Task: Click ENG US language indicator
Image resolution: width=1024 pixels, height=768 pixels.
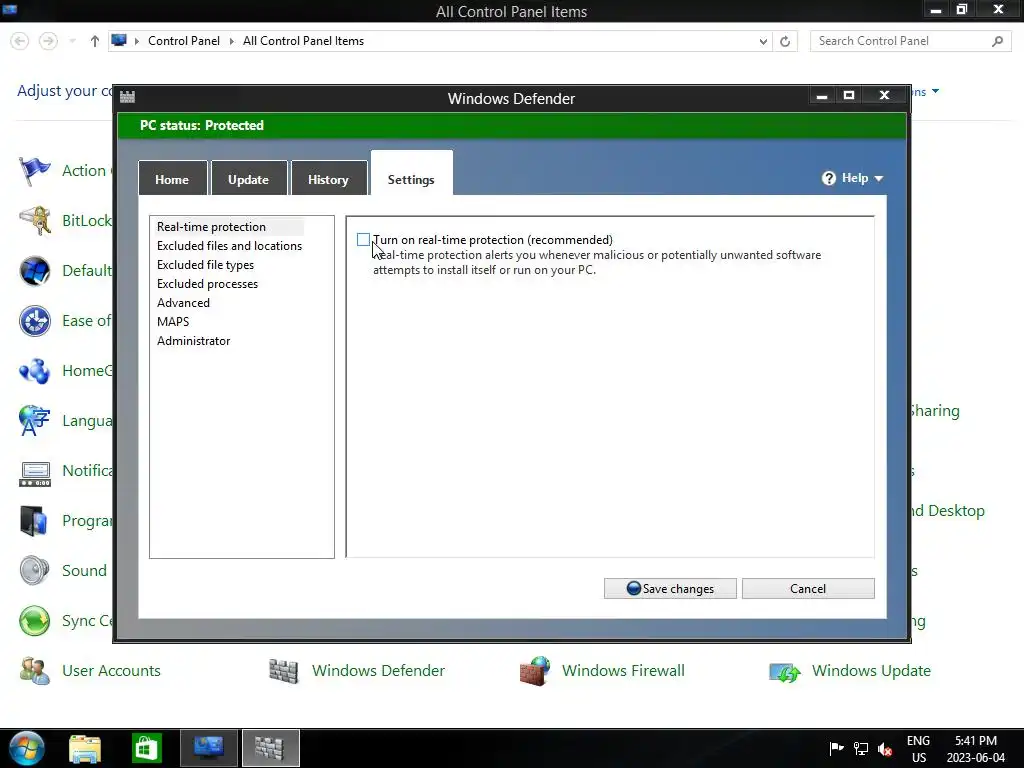Action: 918,748
